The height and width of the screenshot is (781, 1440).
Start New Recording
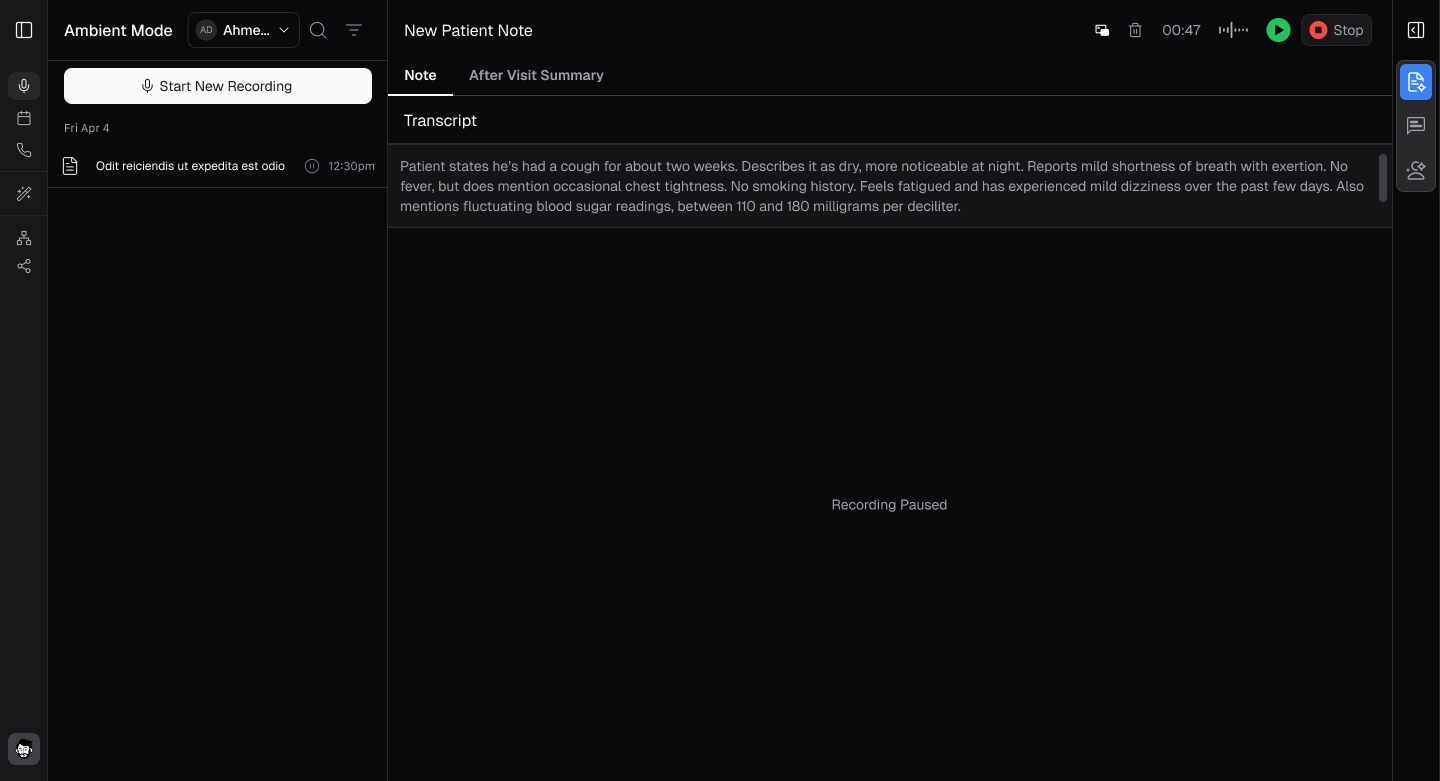tap(218, 86)
